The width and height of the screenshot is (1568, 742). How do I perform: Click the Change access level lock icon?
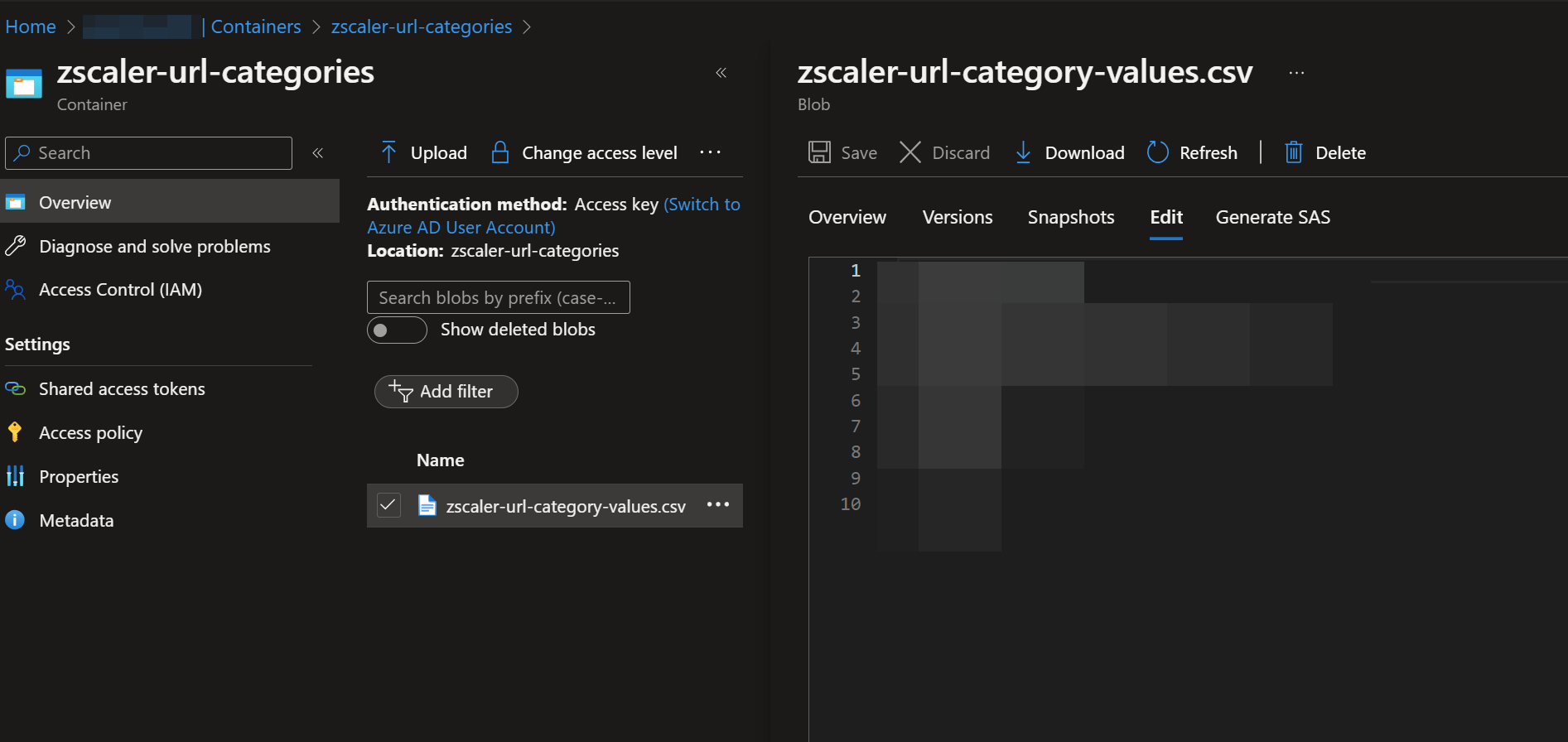(x=499, y=152)
